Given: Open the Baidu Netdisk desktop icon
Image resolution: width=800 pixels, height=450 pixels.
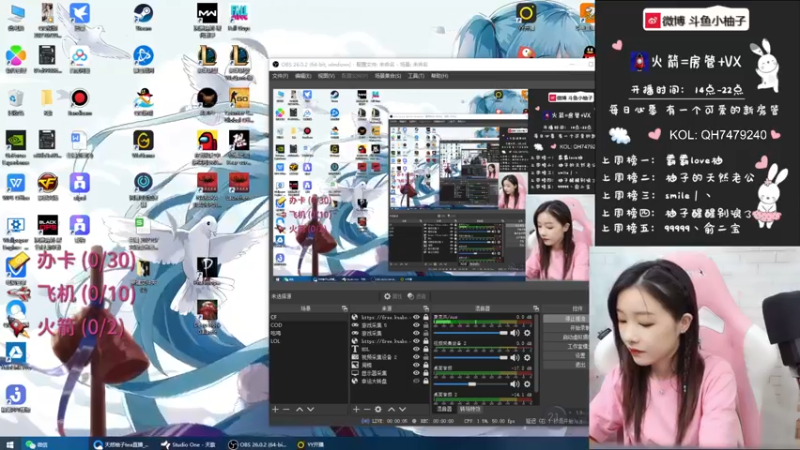Looking at the screenshot, I should click(x=79, y=59).
